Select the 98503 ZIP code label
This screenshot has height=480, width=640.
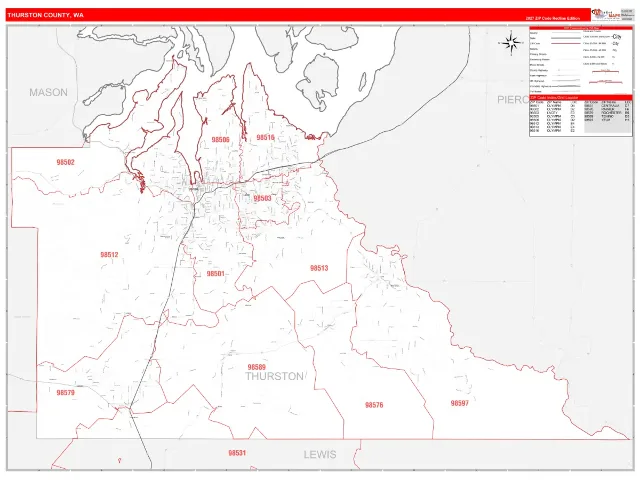coord(262,198)
